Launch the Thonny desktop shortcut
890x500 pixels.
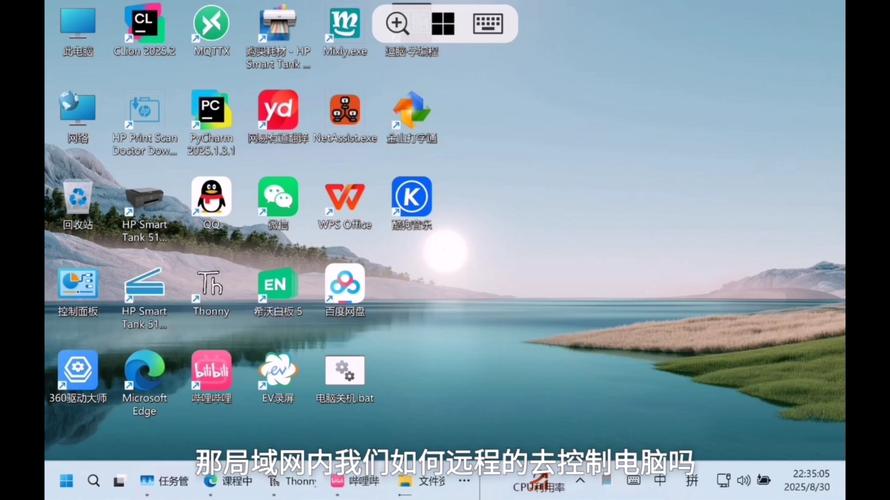pos(211,284)
